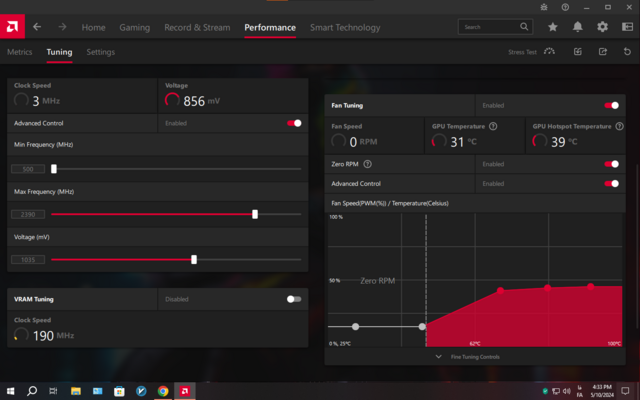The width and height of the screenshot is (640, 400).
Task: Disable GPU Advanced Control toggle
Action: coord(294,123)
